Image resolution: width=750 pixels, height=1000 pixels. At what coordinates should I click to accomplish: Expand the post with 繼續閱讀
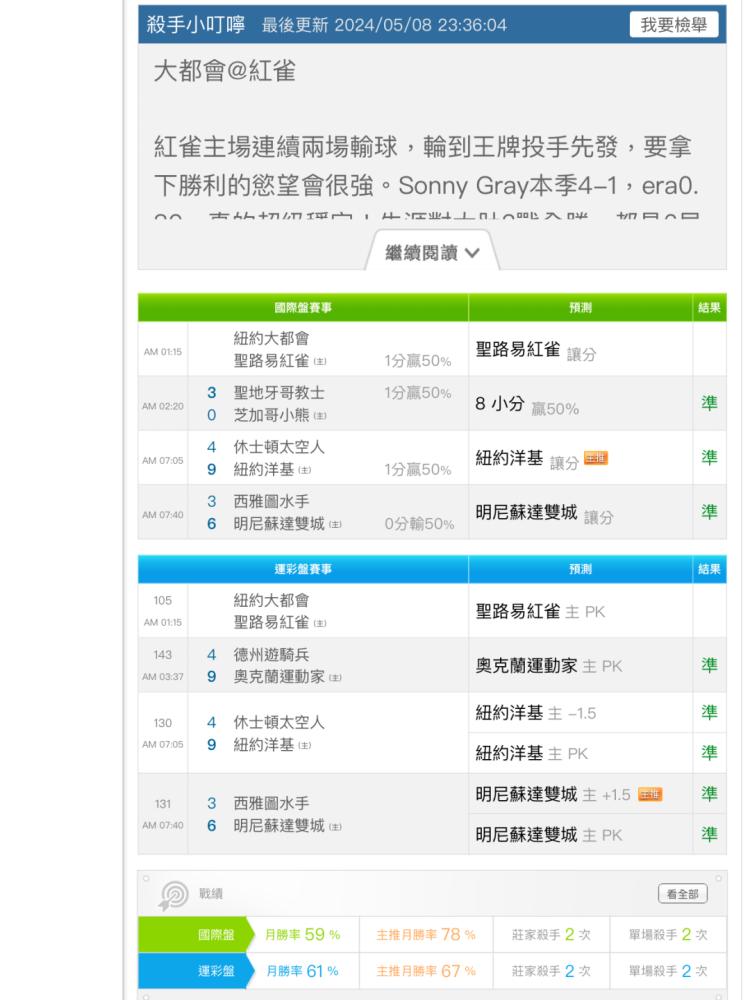point(432,253)
